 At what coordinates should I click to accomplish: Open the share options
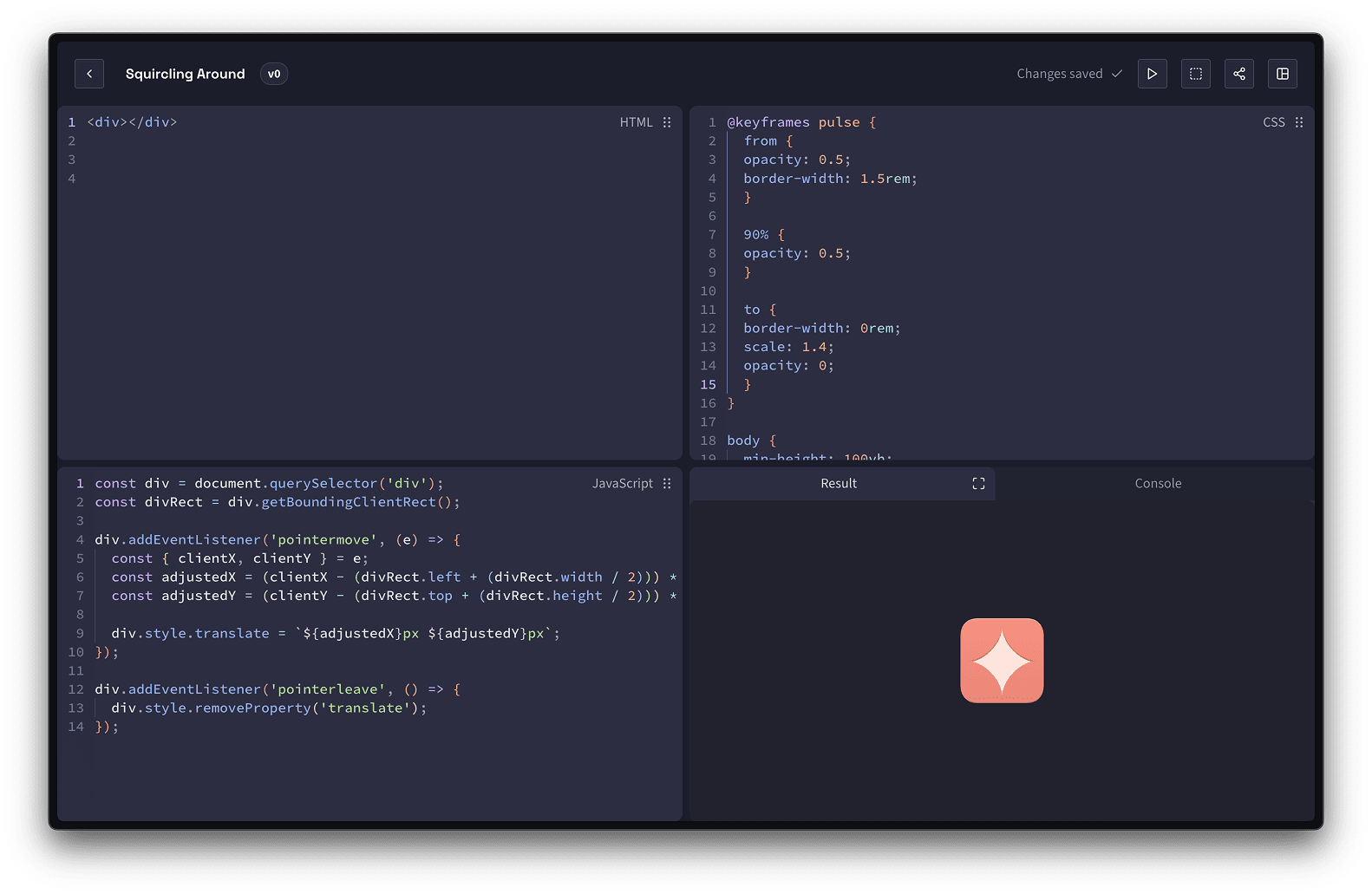(x=1238, y=74)
